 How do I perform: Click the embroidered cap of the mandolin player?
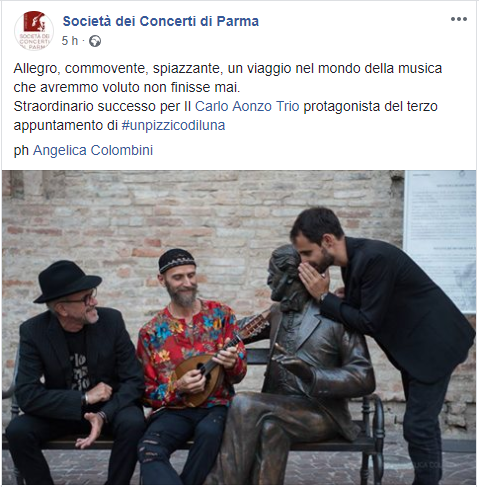(177, 259)
